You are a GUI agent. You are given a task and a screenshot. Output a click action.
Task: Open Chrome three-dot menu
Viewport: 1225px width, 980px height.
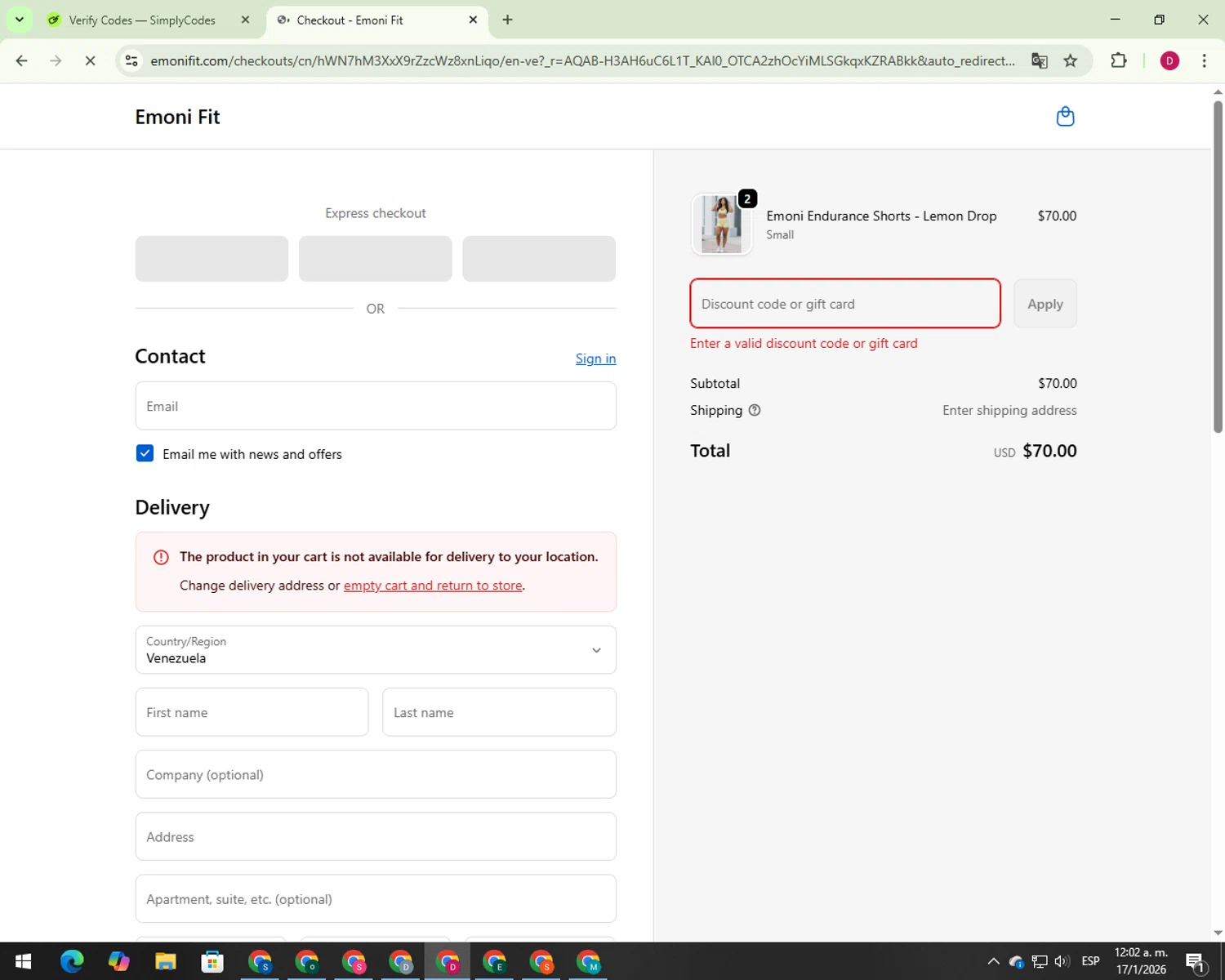point(1204,60)
